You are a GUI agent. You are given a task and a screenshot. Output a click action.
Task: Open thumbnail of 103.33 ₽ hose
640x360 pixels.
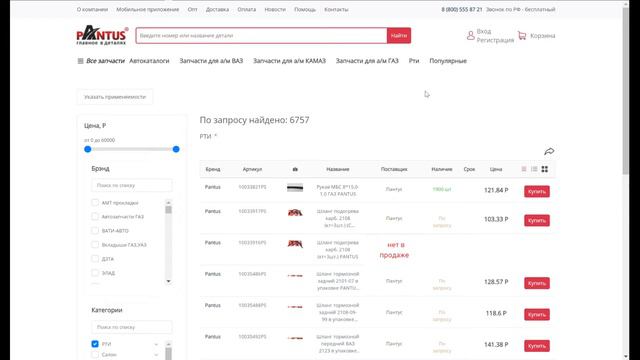point(295,212)
